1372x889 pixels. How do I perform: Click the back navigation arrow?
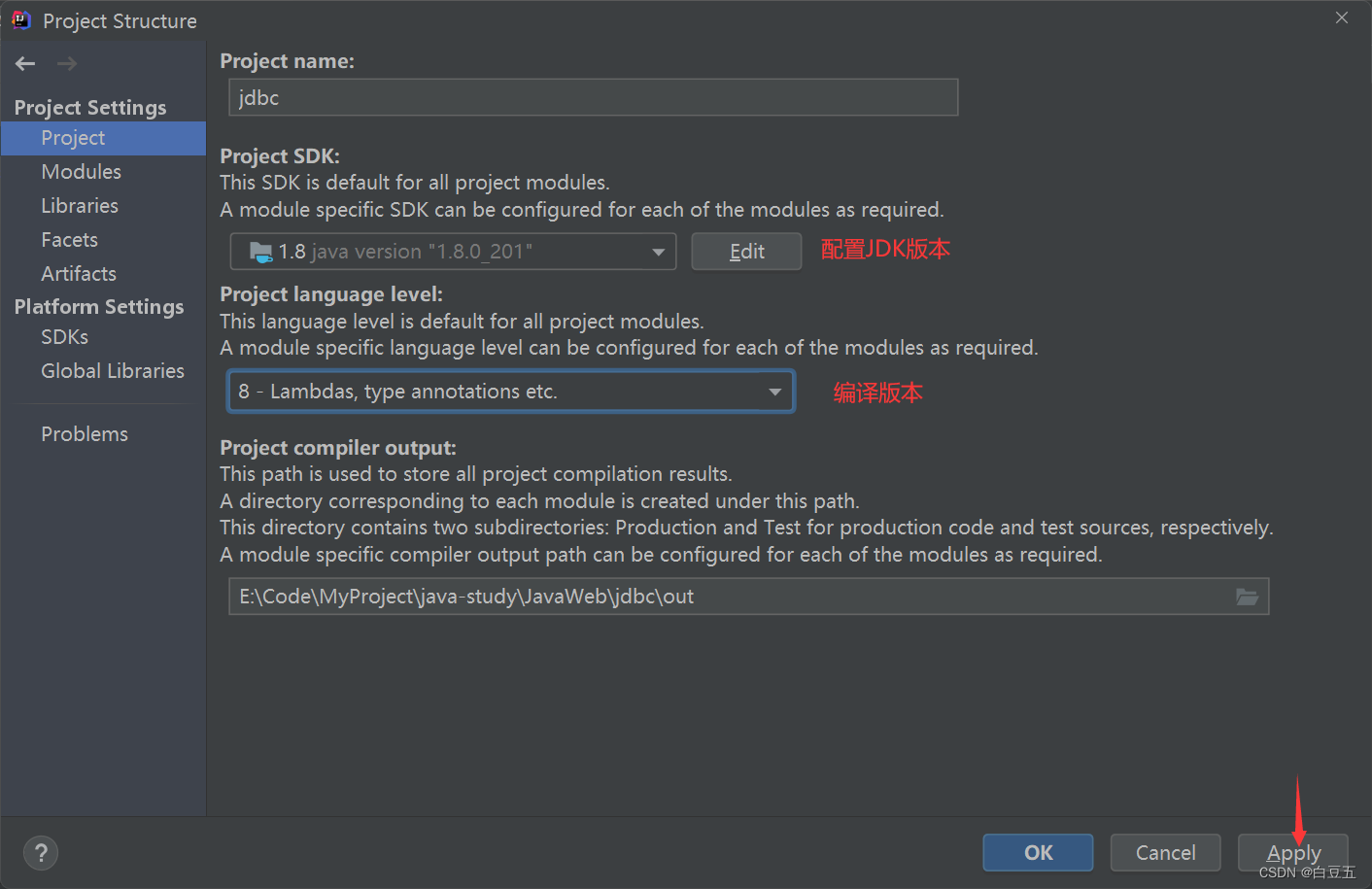coord(25,64)
